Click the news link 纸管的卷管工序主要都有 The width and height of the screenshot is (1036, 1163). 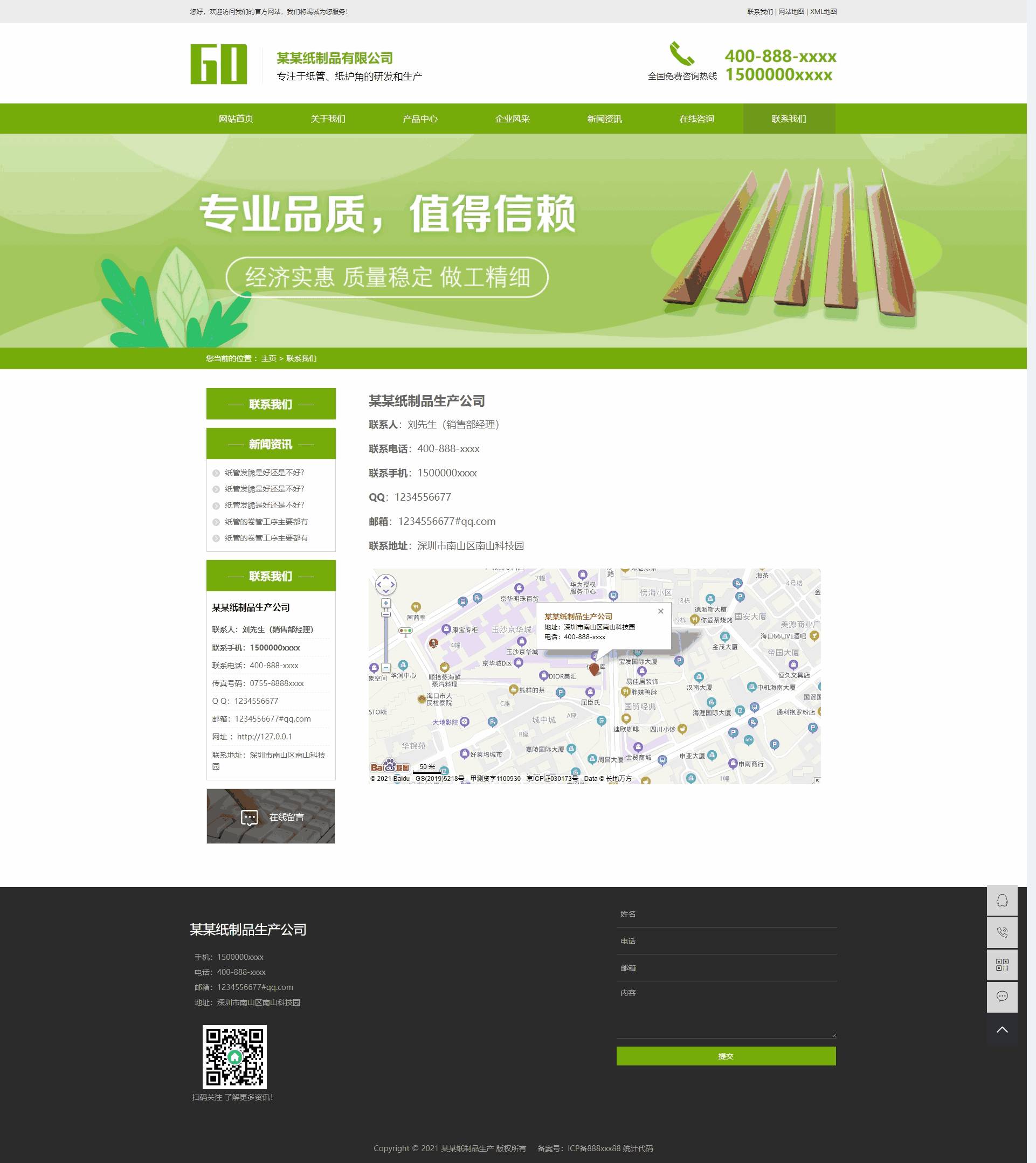(266, 522)
